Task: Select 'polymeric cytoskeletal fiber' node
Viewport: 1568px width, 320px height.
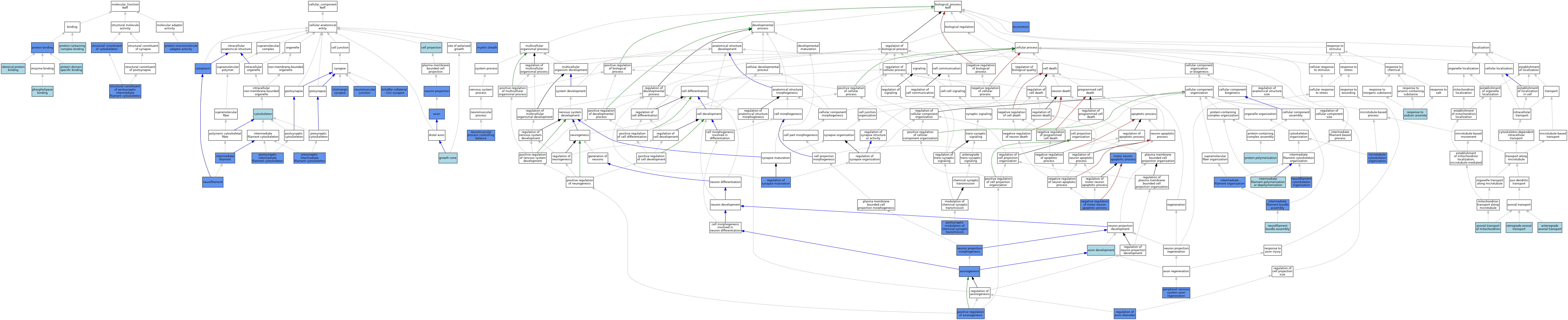Action: 225,135
